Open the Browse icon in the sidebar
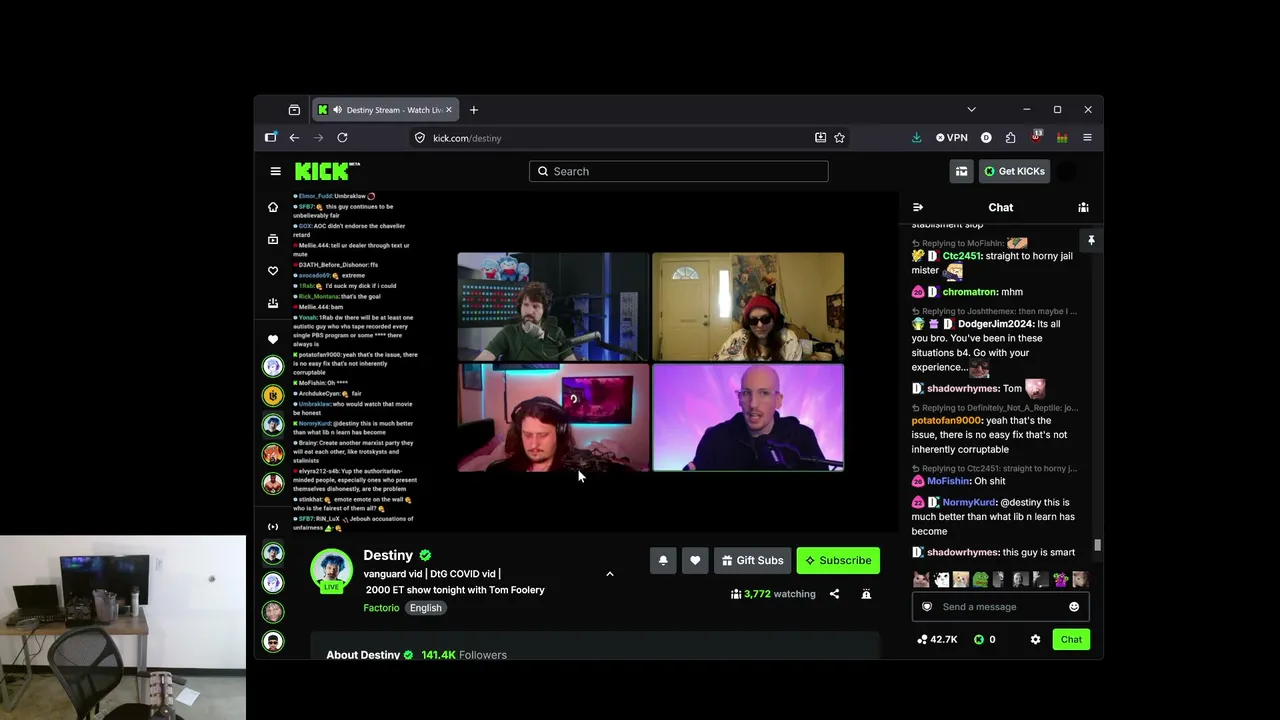This screenshot has height=720, width=1280. pos(273,239)
